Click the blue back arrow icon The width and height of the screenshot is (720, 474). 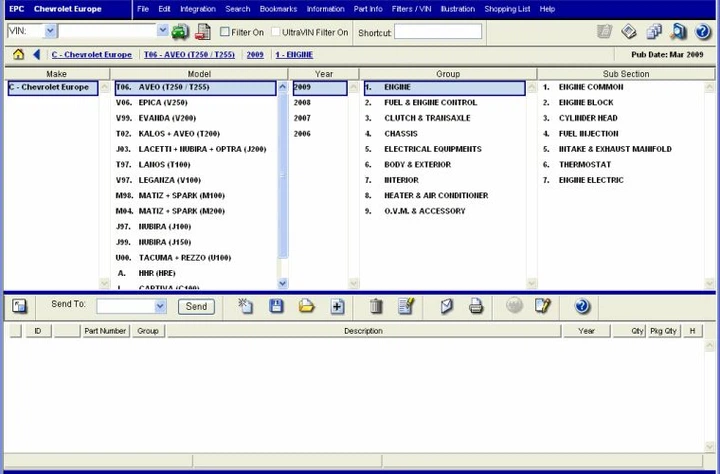[37, 54]
